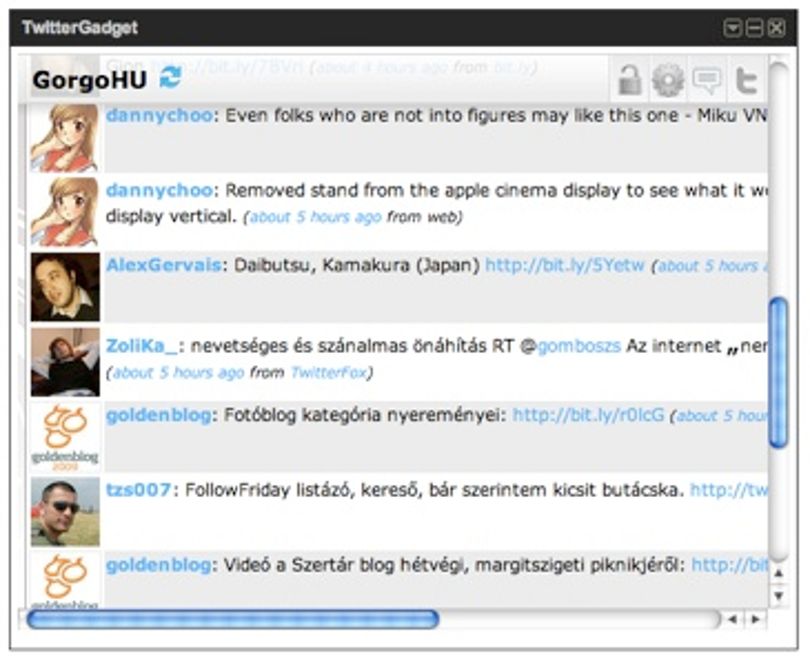Click tzs007's sunglasses avatar thumbnail
810x665 pixels.
(65, 512)
